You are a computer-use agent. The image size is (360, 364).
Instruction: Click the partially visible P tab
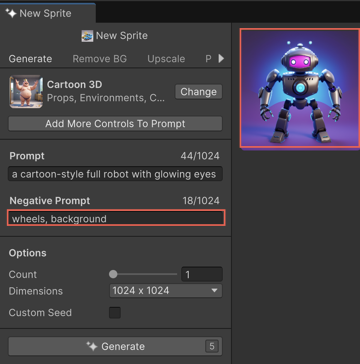[x=208, y=59]
